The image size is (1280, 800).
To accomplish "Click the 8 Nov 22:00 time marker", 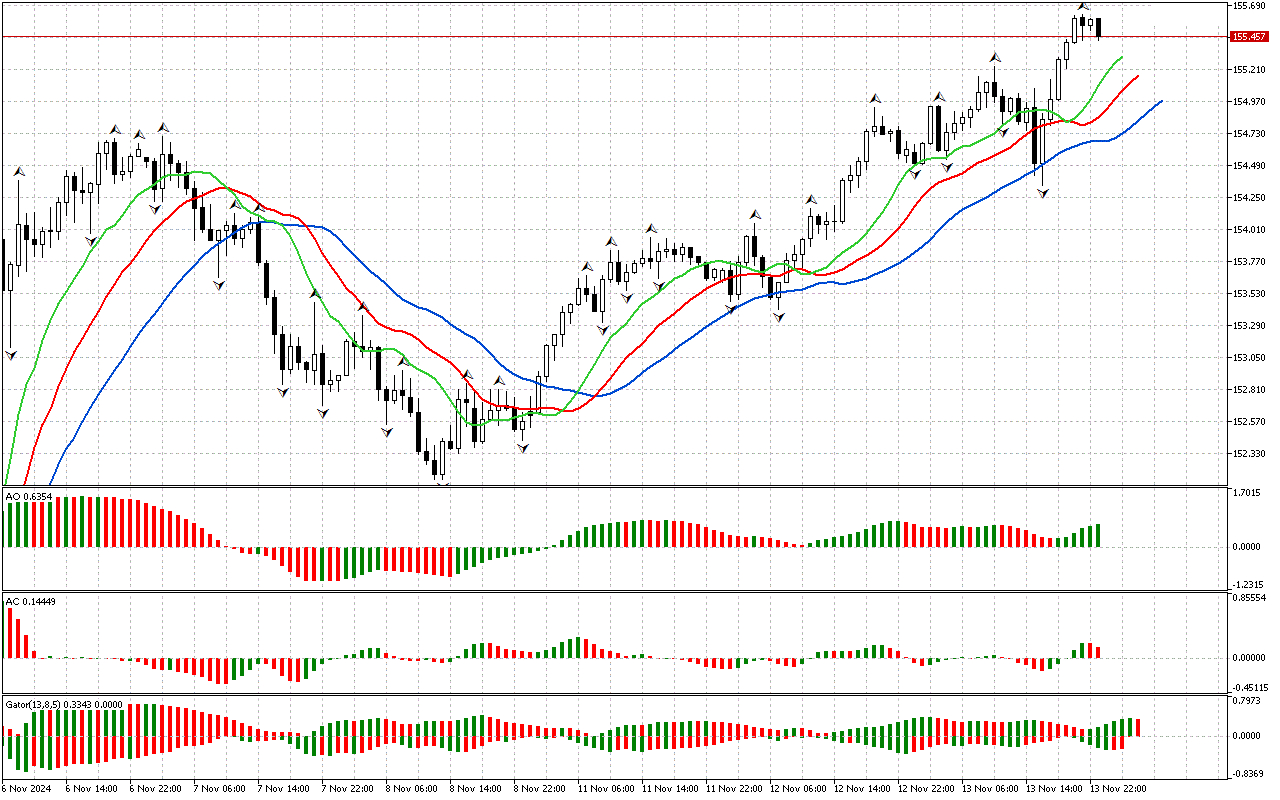I will pyautogui.click(x=540, y=789).
